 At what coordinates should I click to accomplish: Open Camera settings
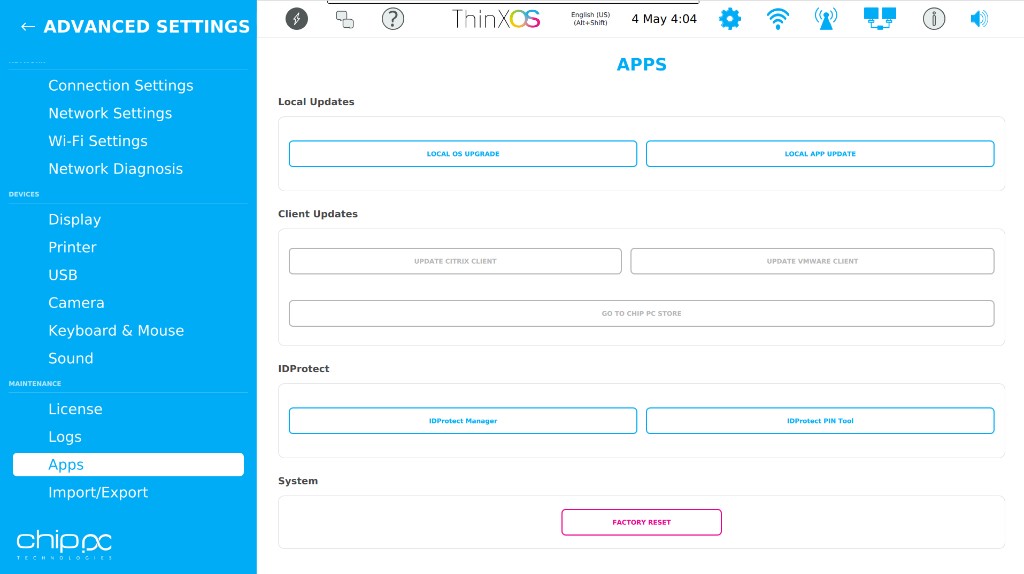point(76,303)
